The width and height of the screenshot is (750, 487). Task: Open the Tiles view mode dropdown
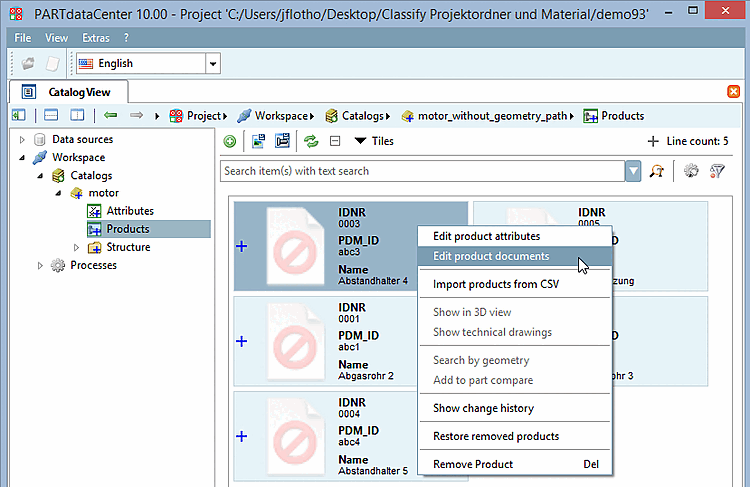point(361,142)
